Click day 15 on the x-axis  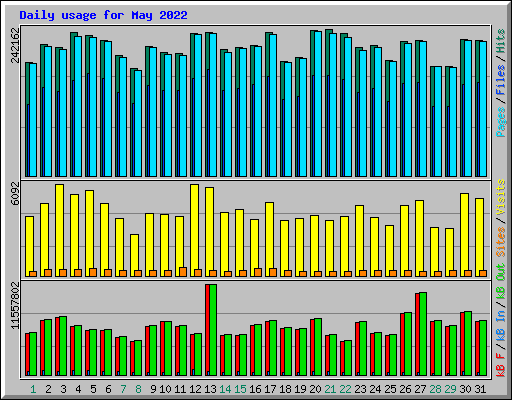240,389
